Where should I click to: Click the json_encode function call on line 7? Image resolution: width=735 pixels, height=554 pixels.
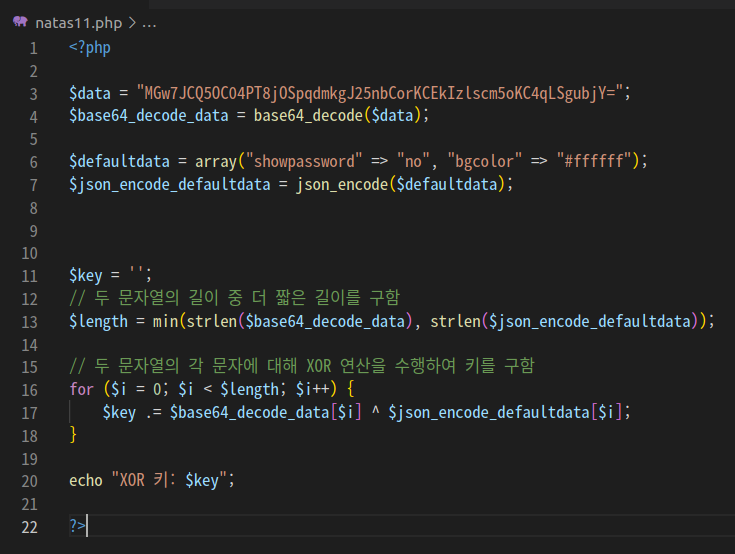[x=342, y=185]
